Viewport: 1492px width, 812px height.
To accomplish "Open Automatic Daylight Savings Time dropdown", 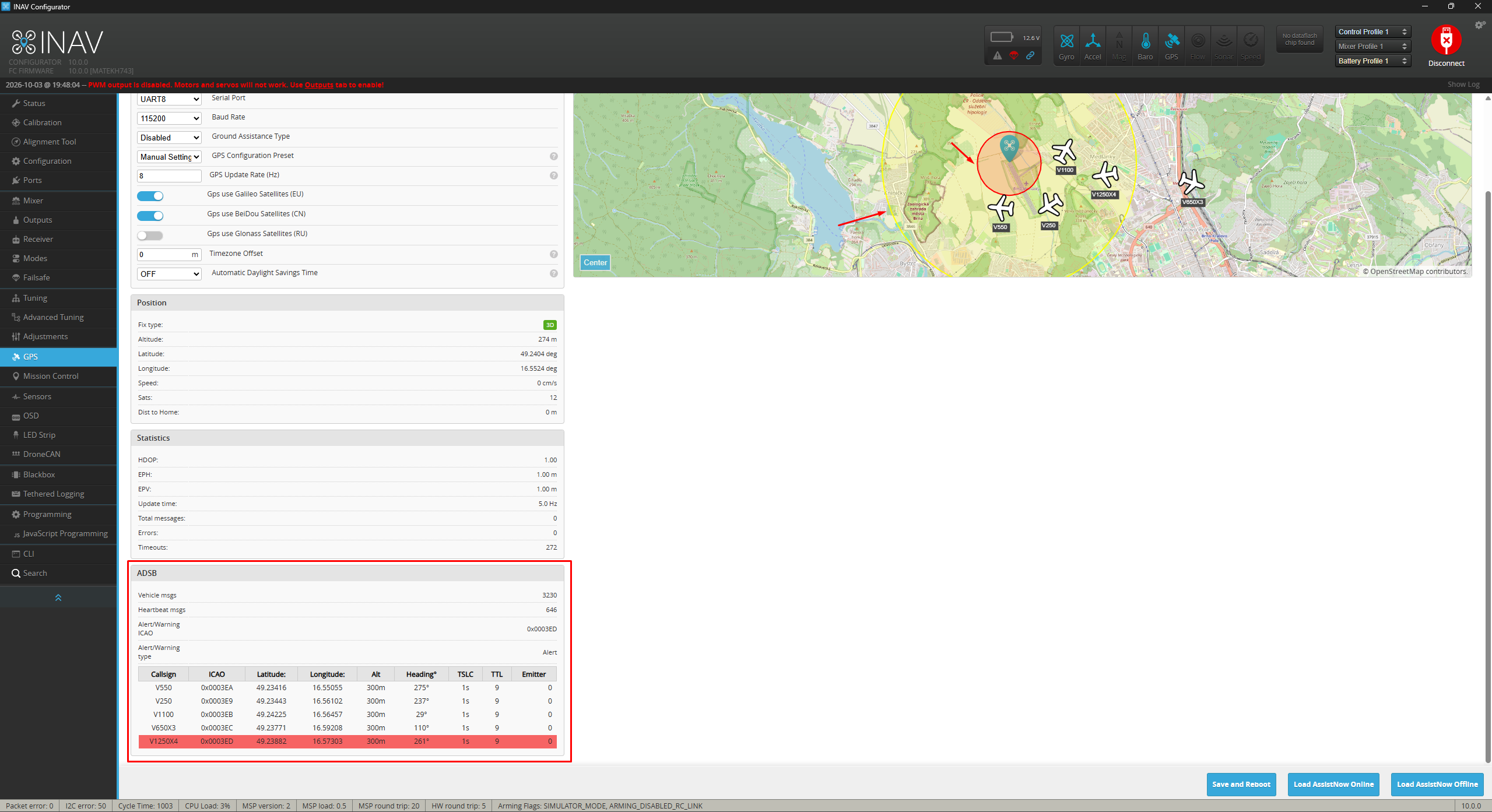I will point(169,274).
